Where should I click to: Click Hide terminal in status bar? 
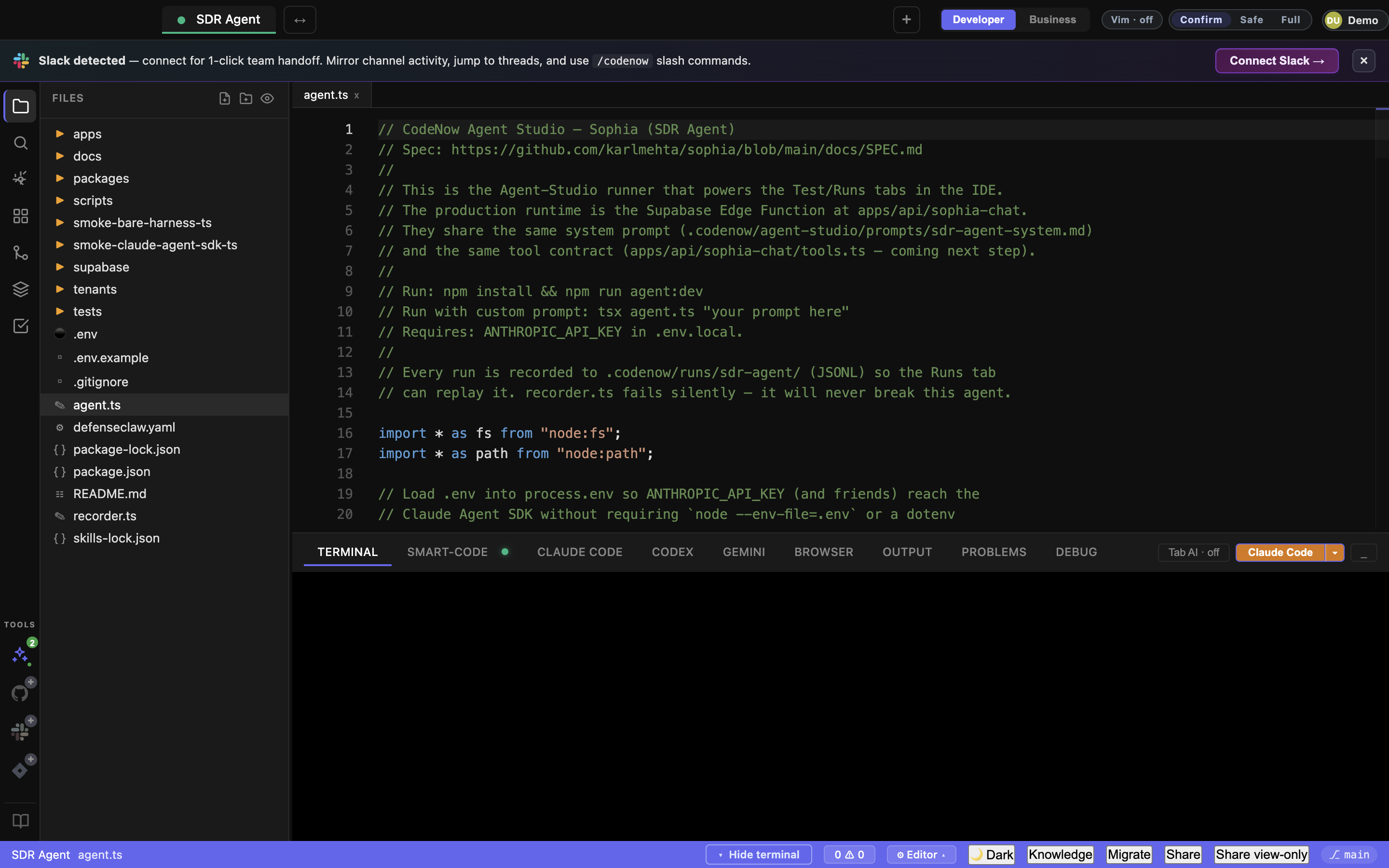click(758, 855)
